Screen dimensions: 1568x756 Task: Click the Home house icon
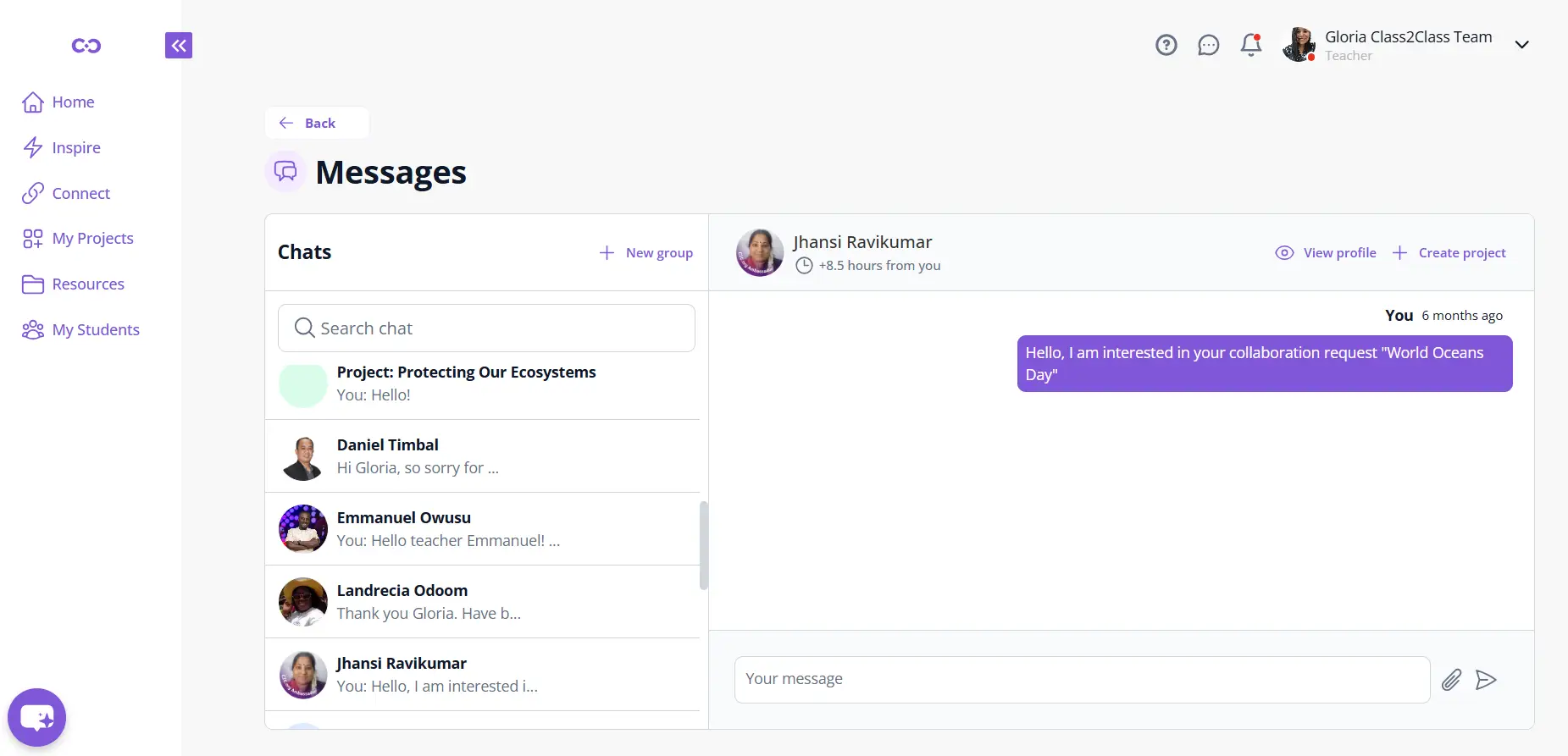point(33,102)
